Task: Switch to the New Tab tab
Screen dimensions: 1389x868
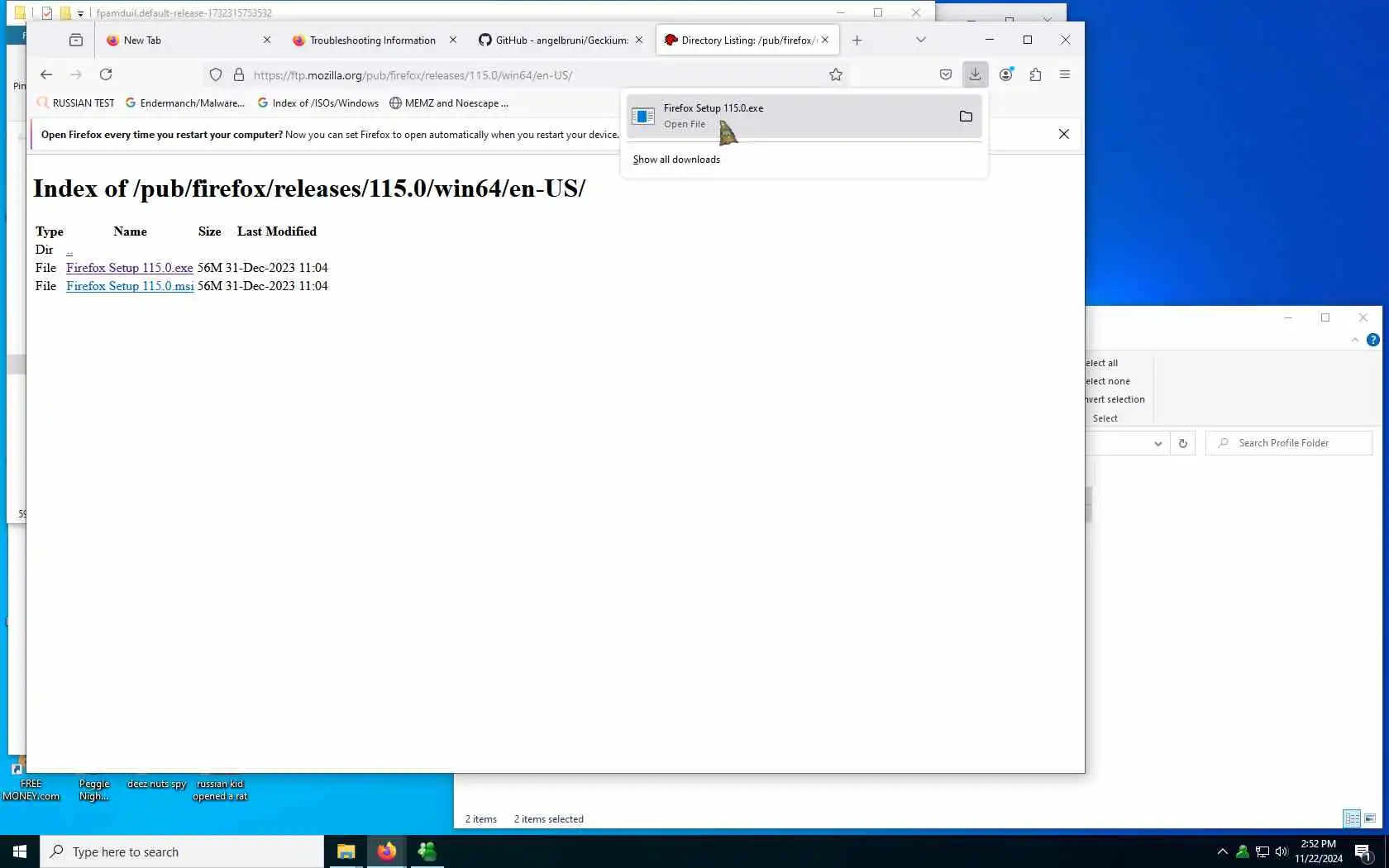Action: point(189,40)
